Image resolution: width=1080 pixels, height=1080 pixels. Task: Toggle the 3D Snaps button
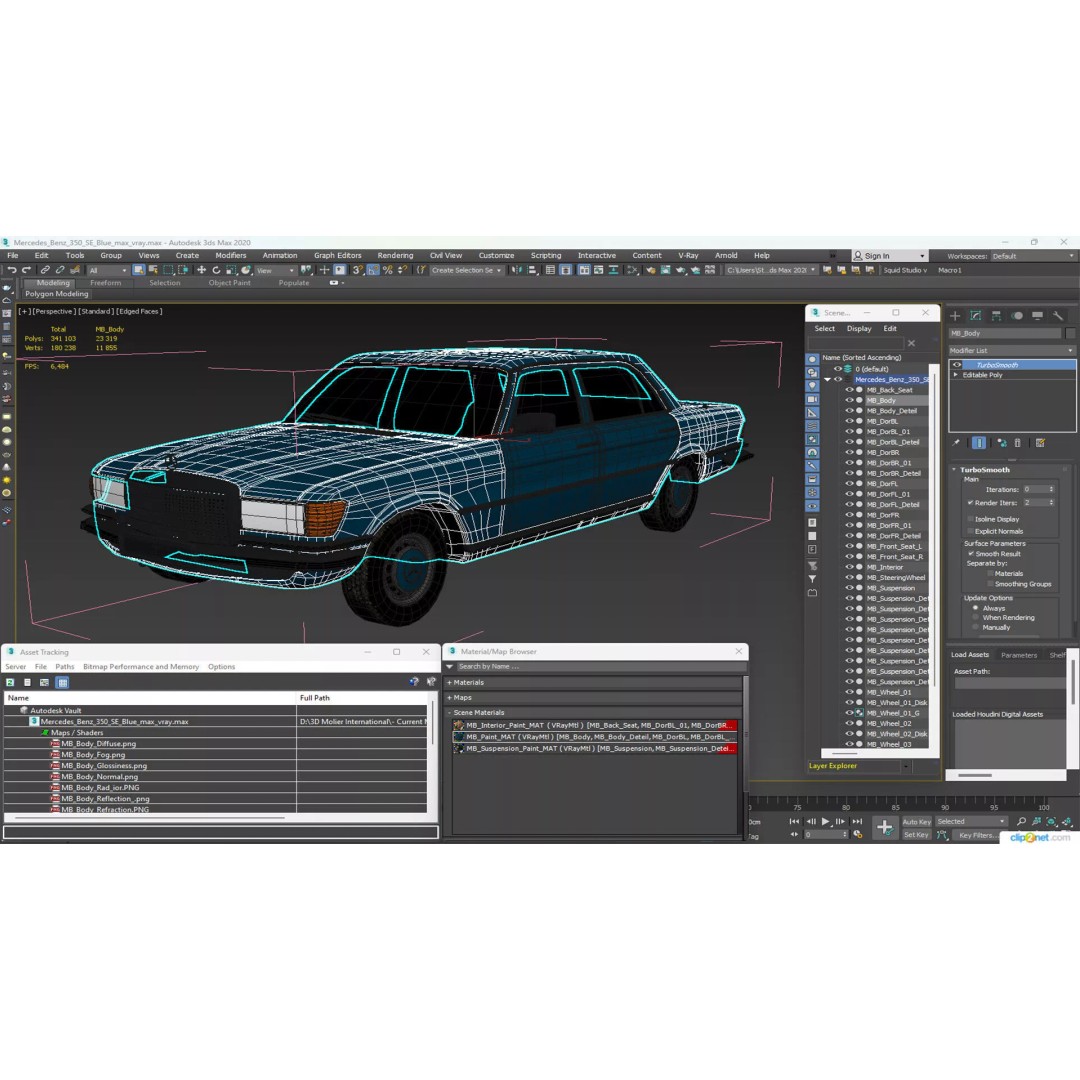click(x=357, y=270)
